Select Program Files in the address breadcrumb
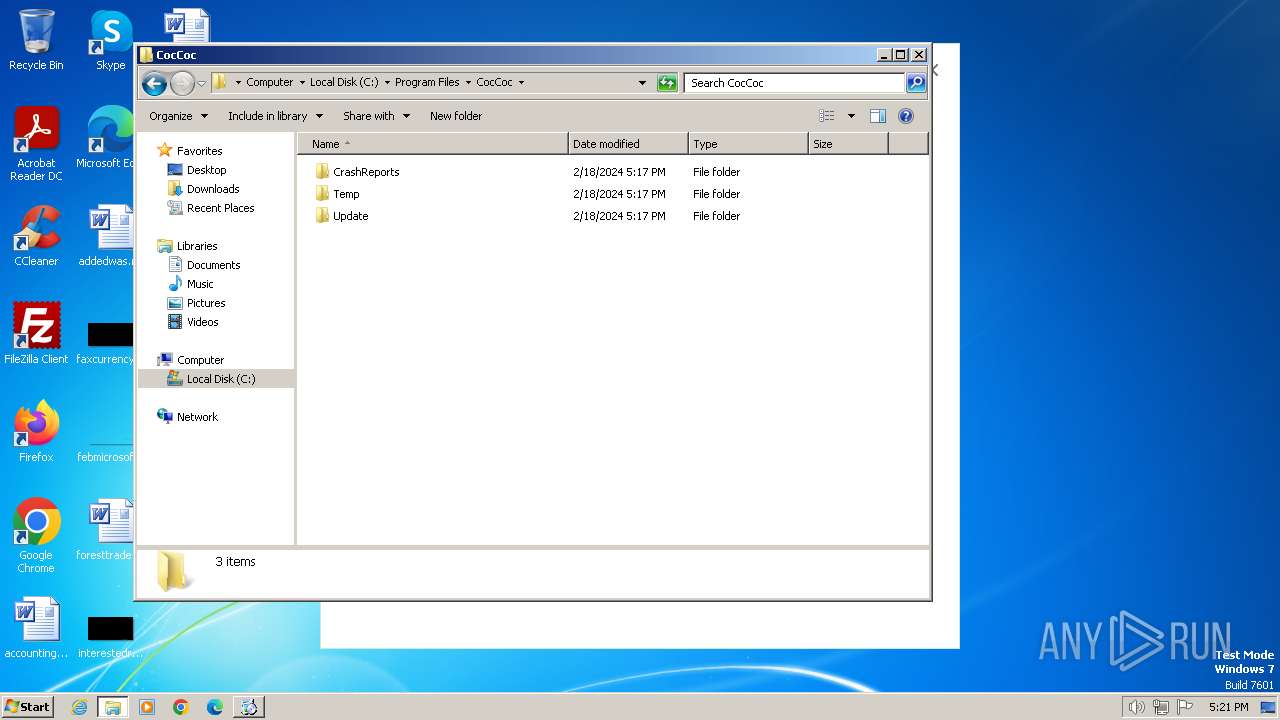 (427, 83)
